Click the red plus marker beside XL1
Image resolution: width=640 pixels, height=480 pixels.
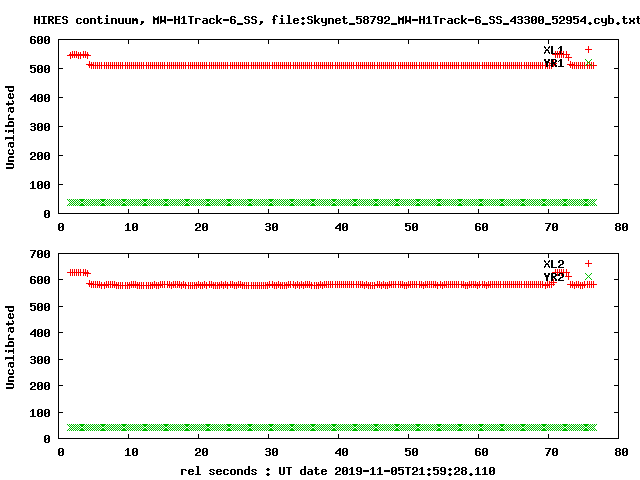click(588, 50)
